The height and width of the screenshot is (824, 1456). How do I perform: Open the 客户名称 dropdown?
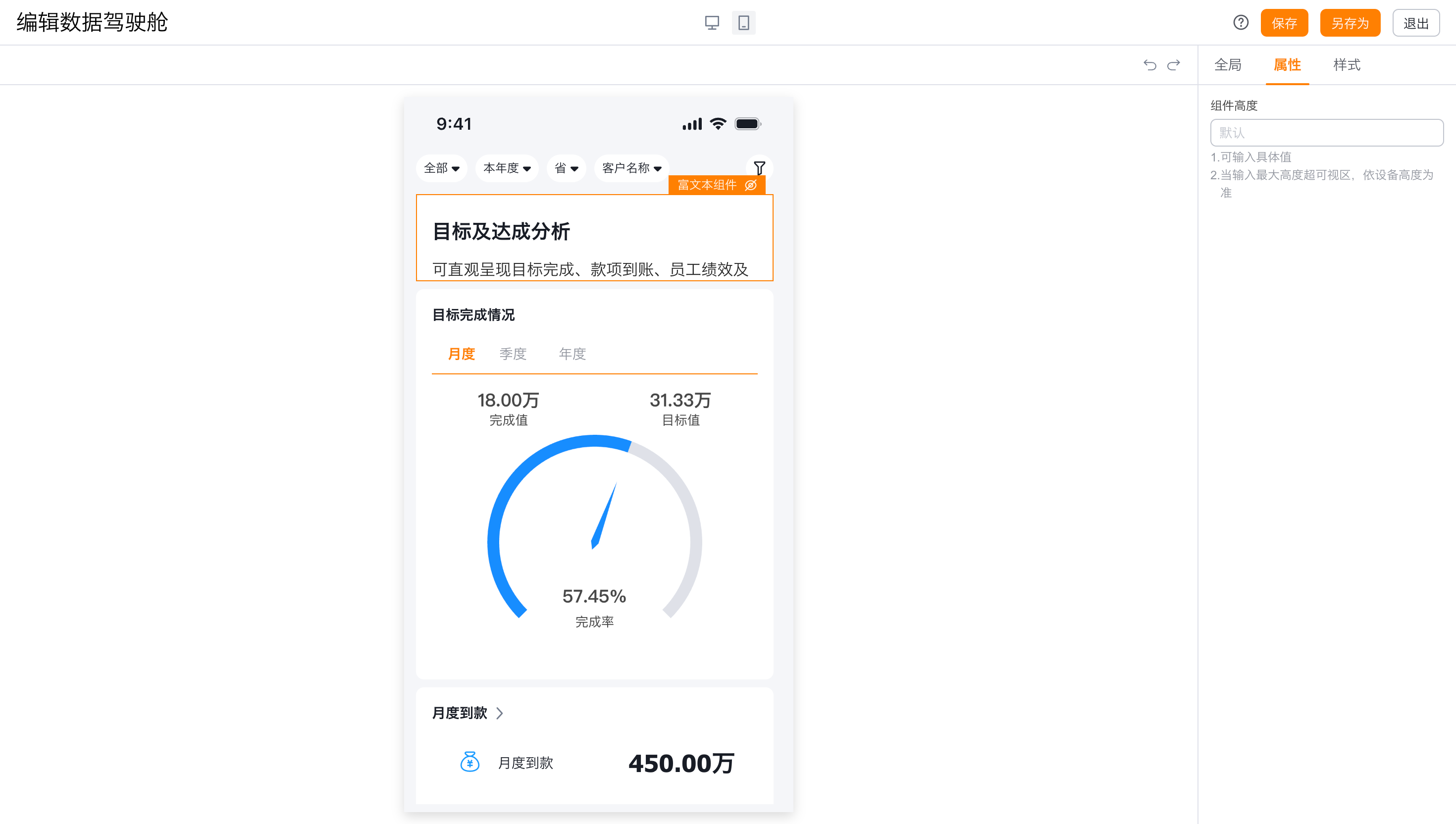coord(631,168)
